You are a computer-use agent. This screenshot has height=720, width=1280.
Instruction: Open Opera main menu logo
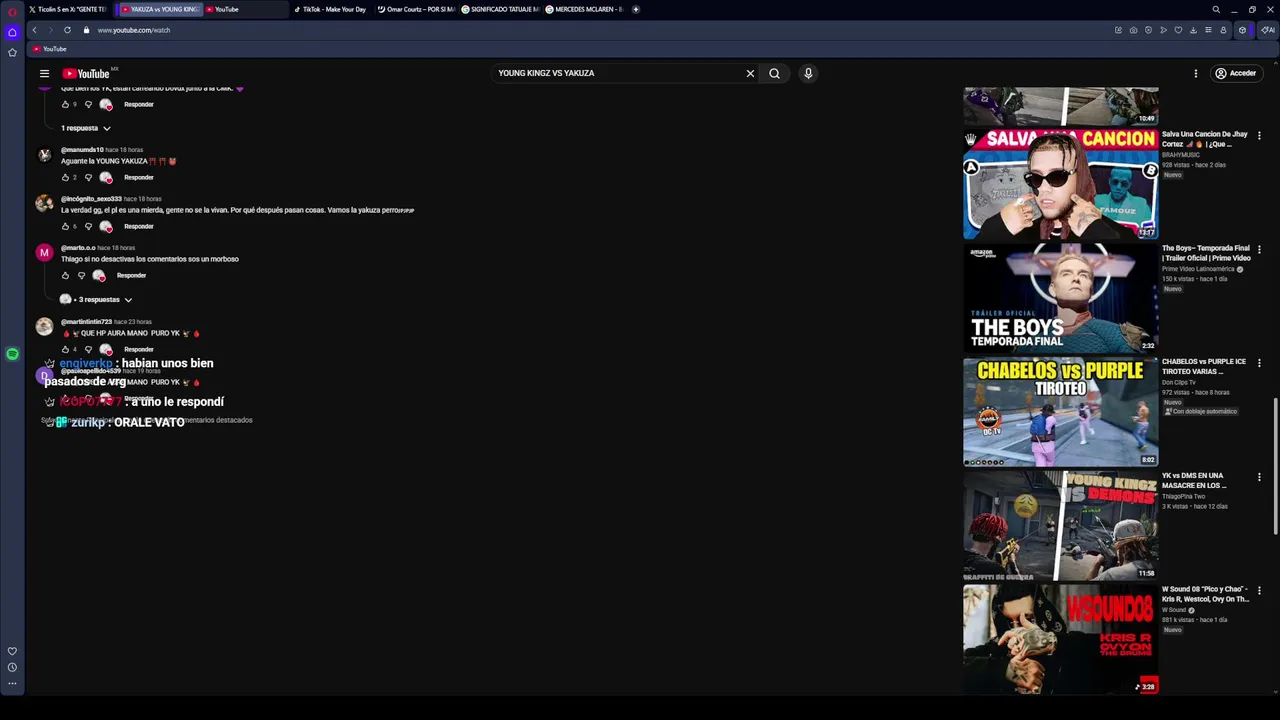(12, 11)
